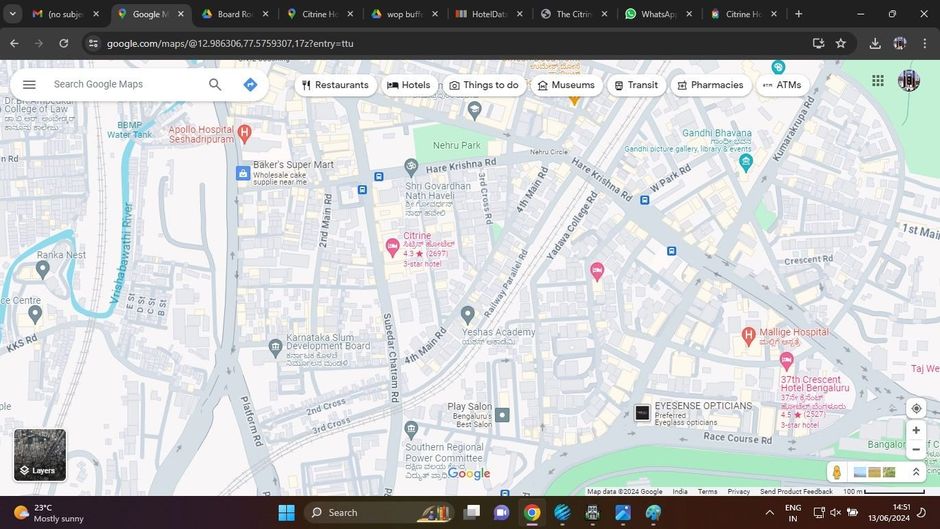Switch to The Citrin browser tab
This screenshot has width=940, height=529.
574,14
